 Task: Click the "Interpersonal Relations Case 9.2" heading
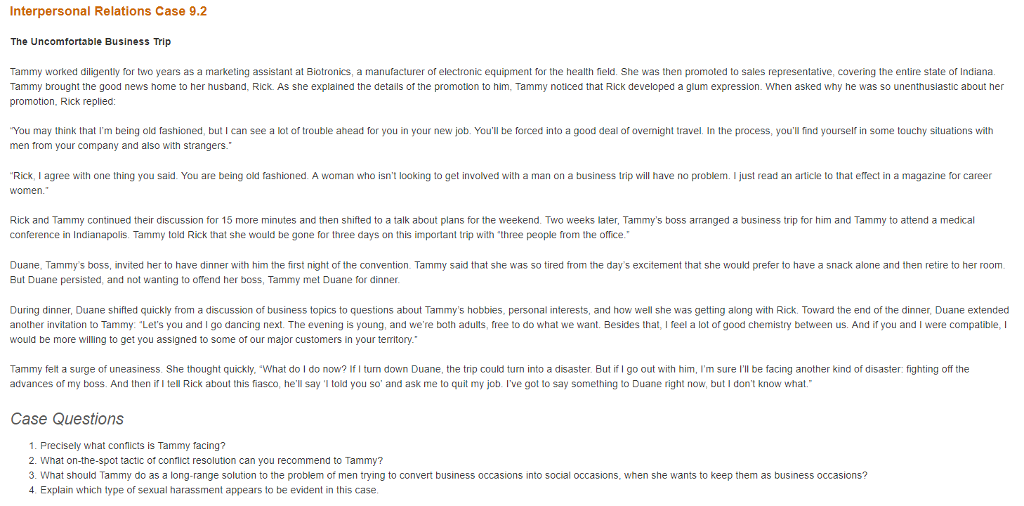click(108, 11)
